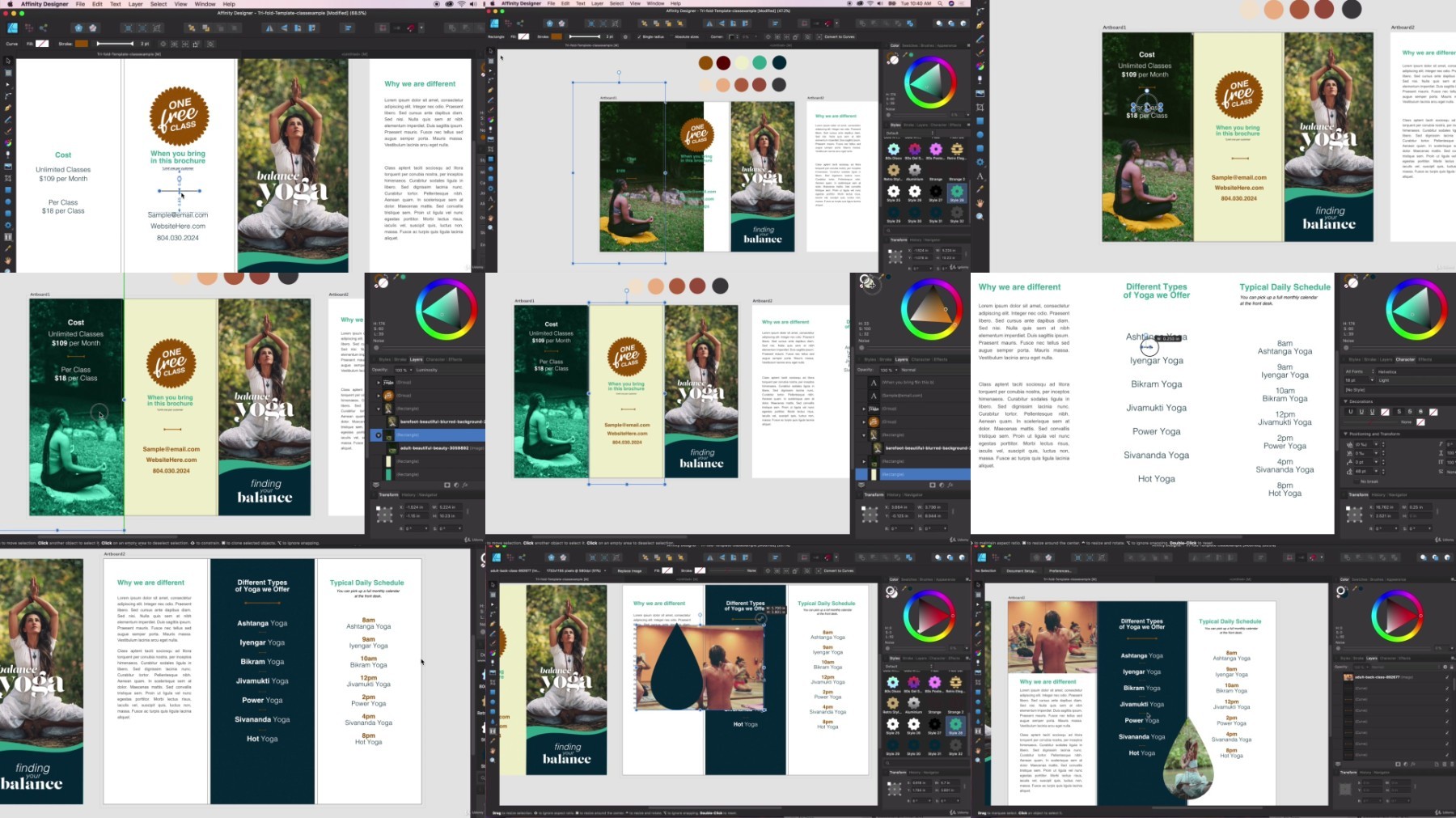The width and height of the screenshot is (1456, 818).
Task: Click the Document Setup button
Action: [x=1022, y=570]
